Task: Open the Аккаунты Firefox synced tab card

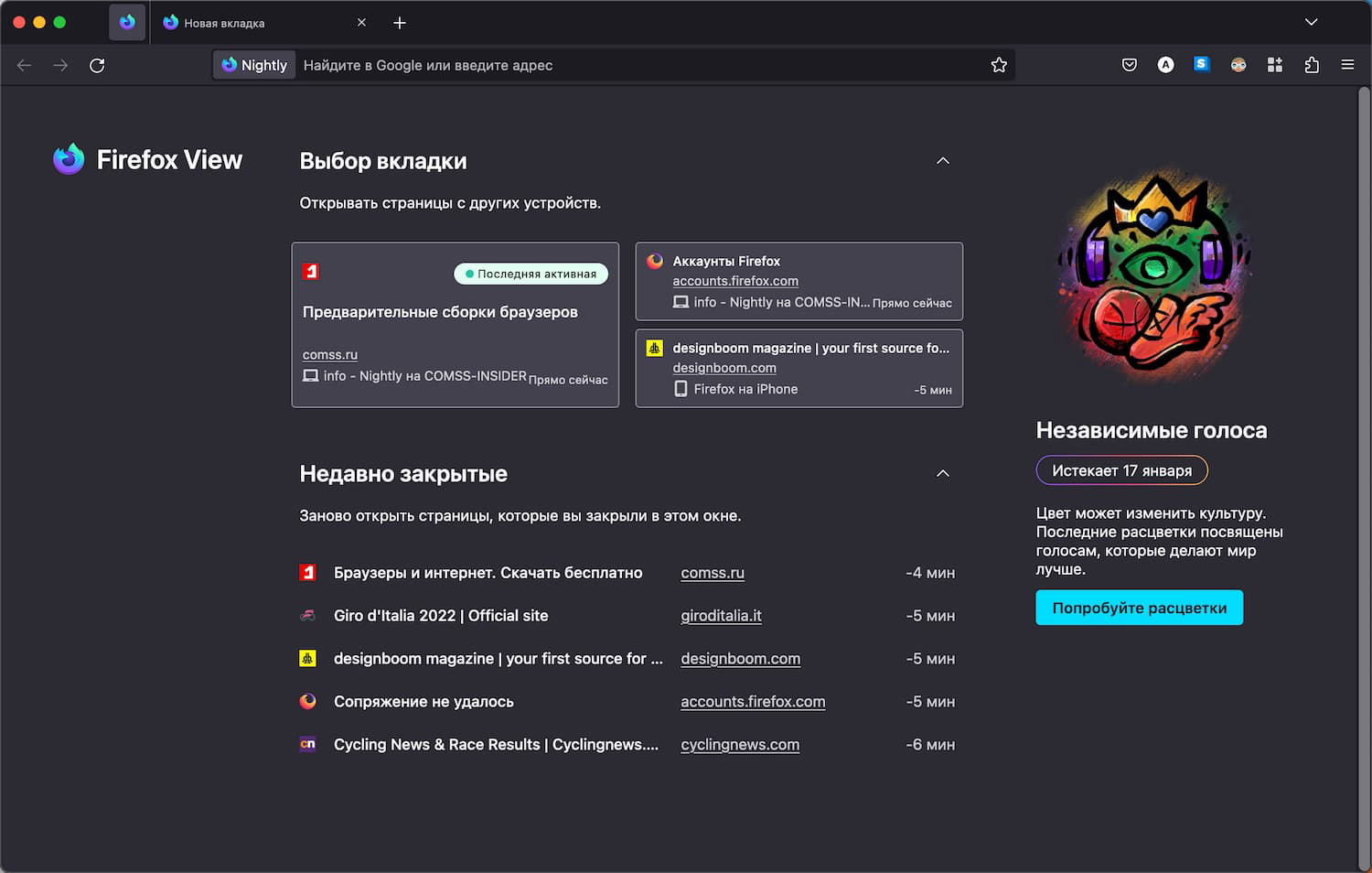Action: point(799,281)
